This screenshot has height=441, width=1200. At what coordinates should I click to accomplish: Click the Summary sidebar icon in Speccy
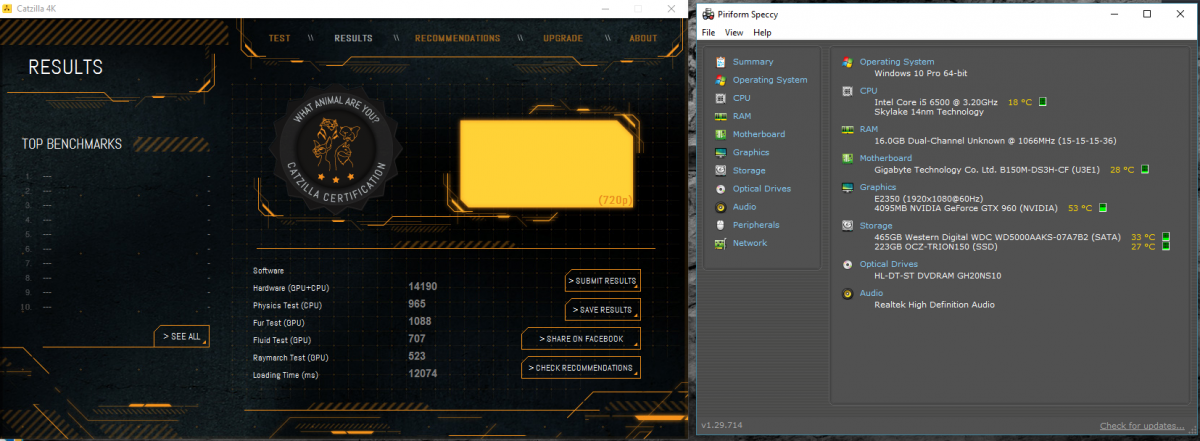(721, 62)
